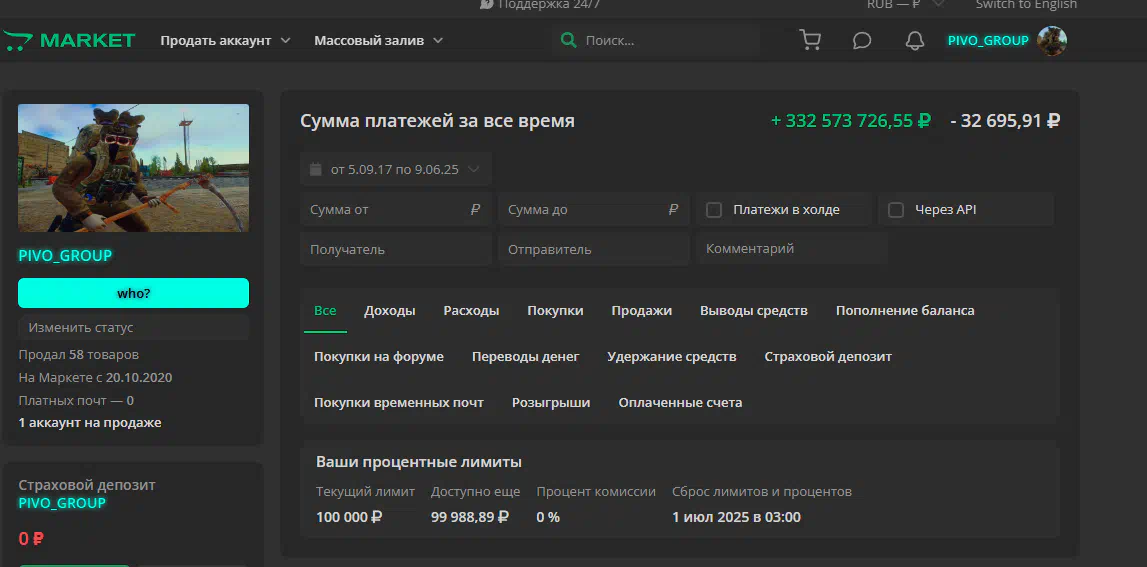Viewport: 1147px width, 567px height.
Task: Switch to the Расходы tab
Action: (x=471, y=311)
